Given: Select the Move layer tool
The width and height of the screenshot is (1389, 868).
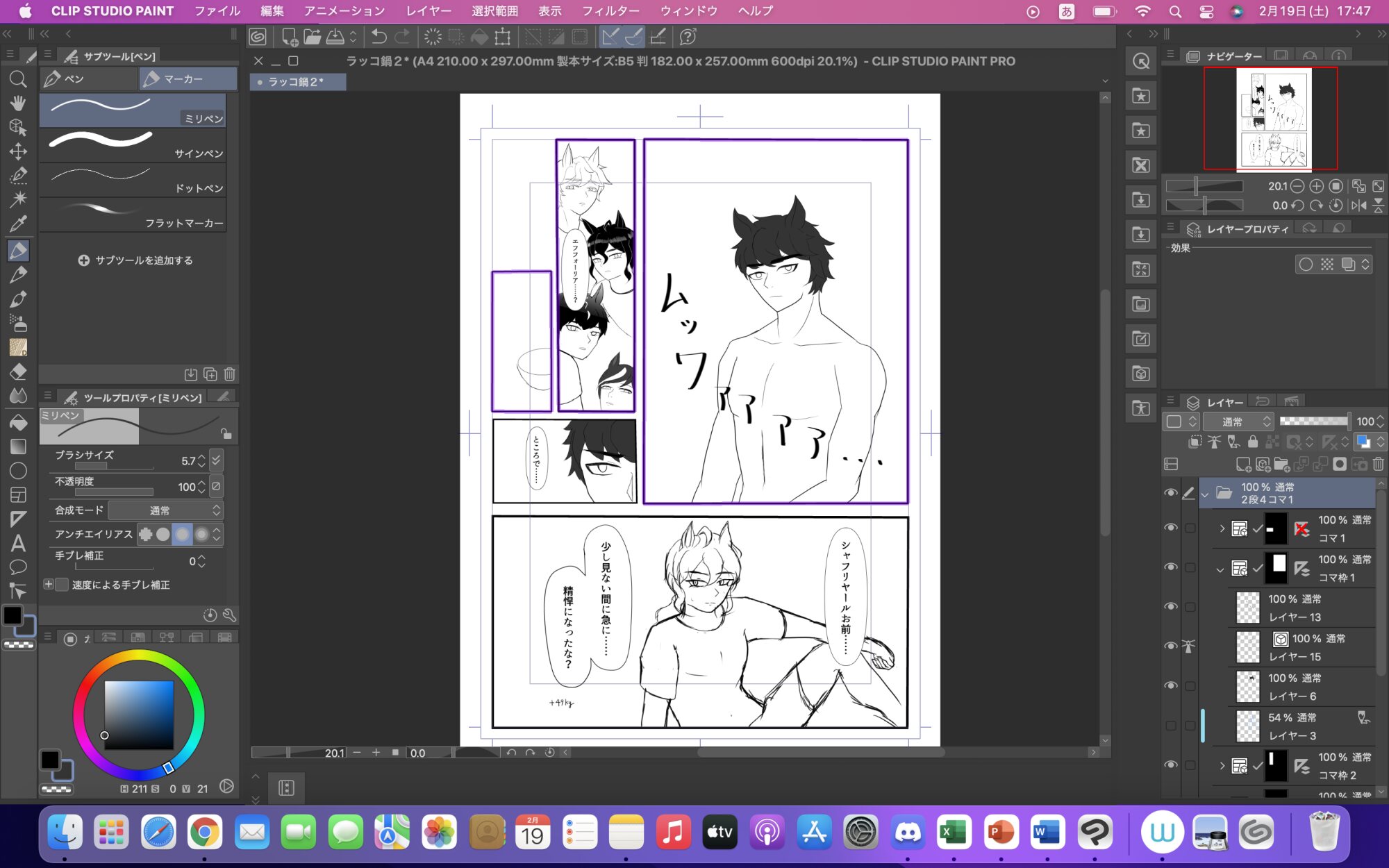Looking at the screenshot, I should point(18,151).
